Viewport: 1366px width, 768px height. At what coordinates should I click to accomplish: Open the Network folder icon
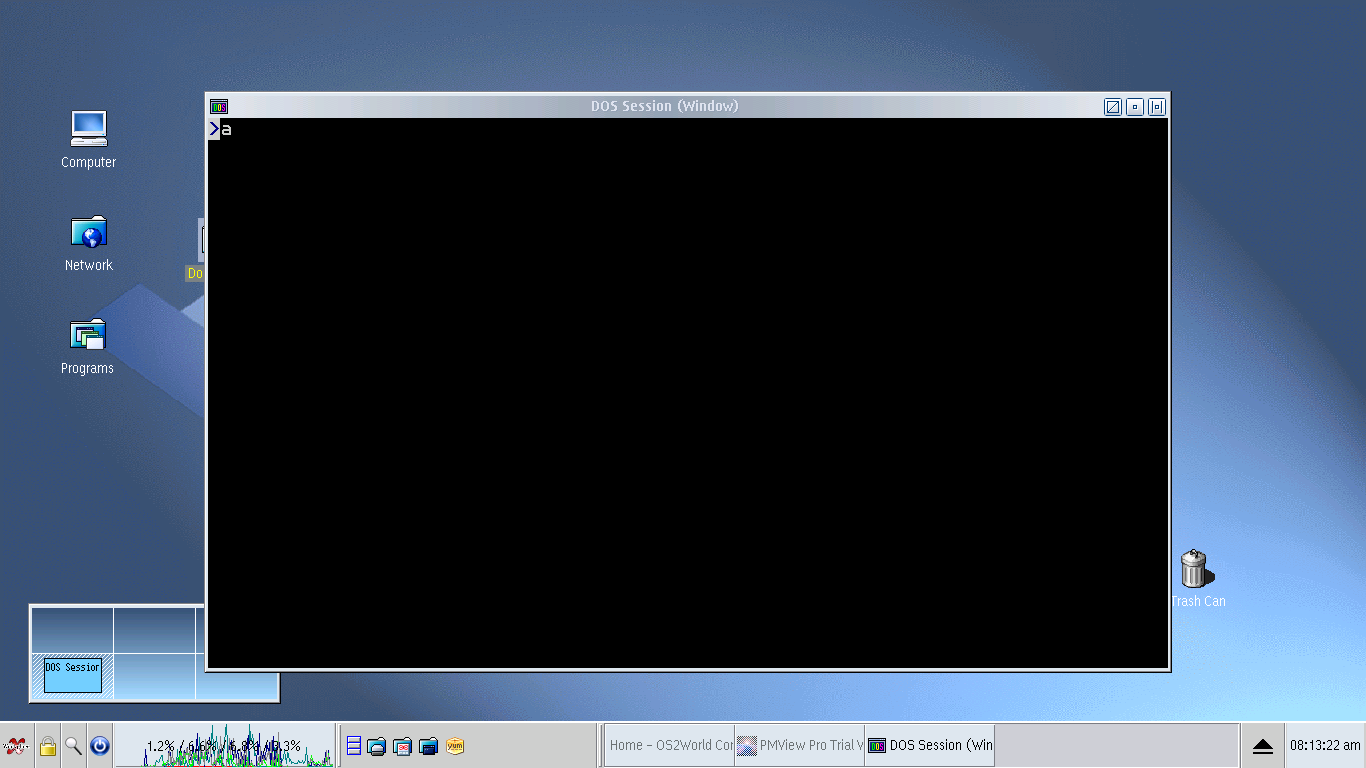(x=88, y=232)
